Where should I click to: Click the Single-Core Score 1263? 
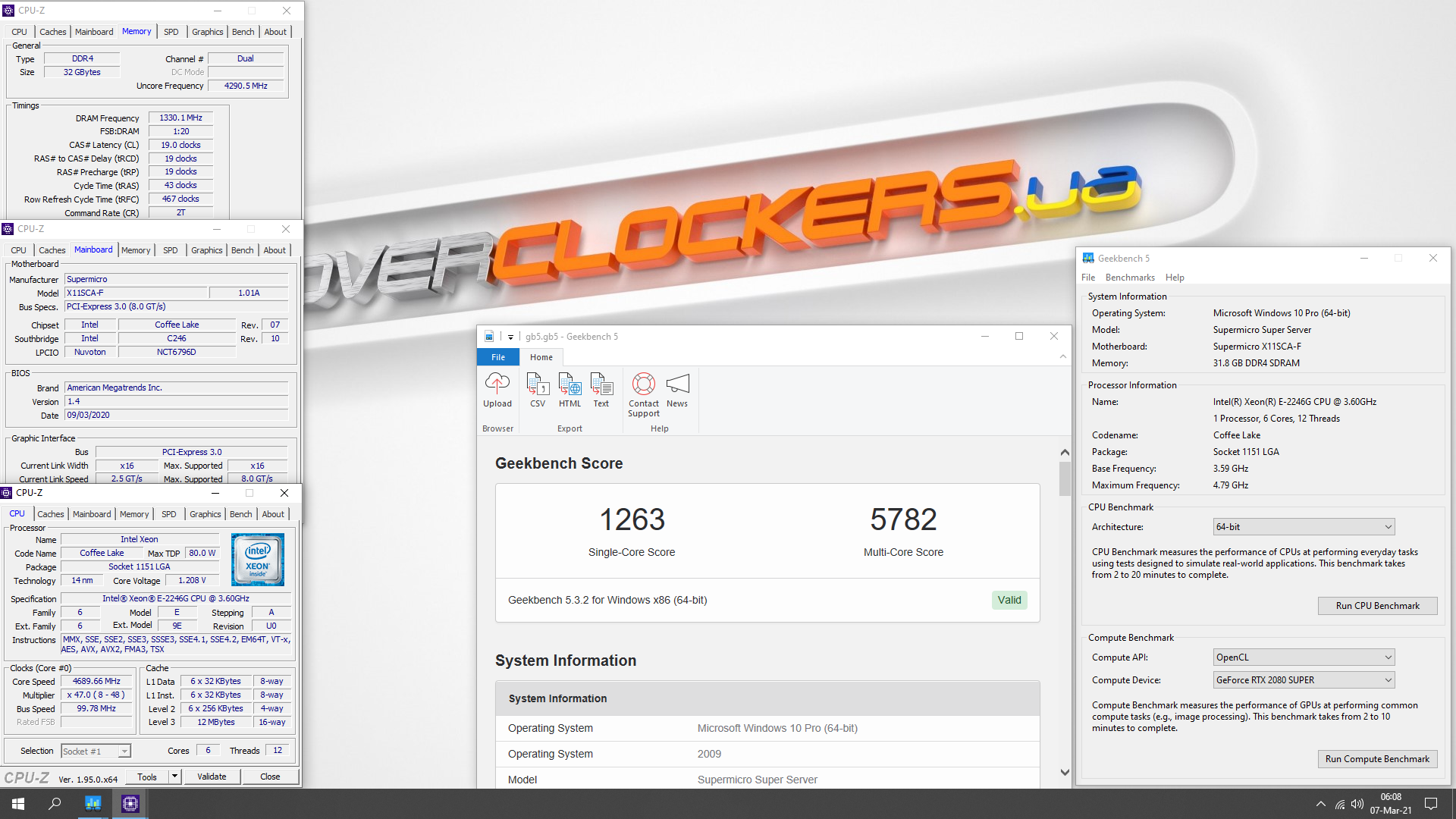click(x=632, y=519)
